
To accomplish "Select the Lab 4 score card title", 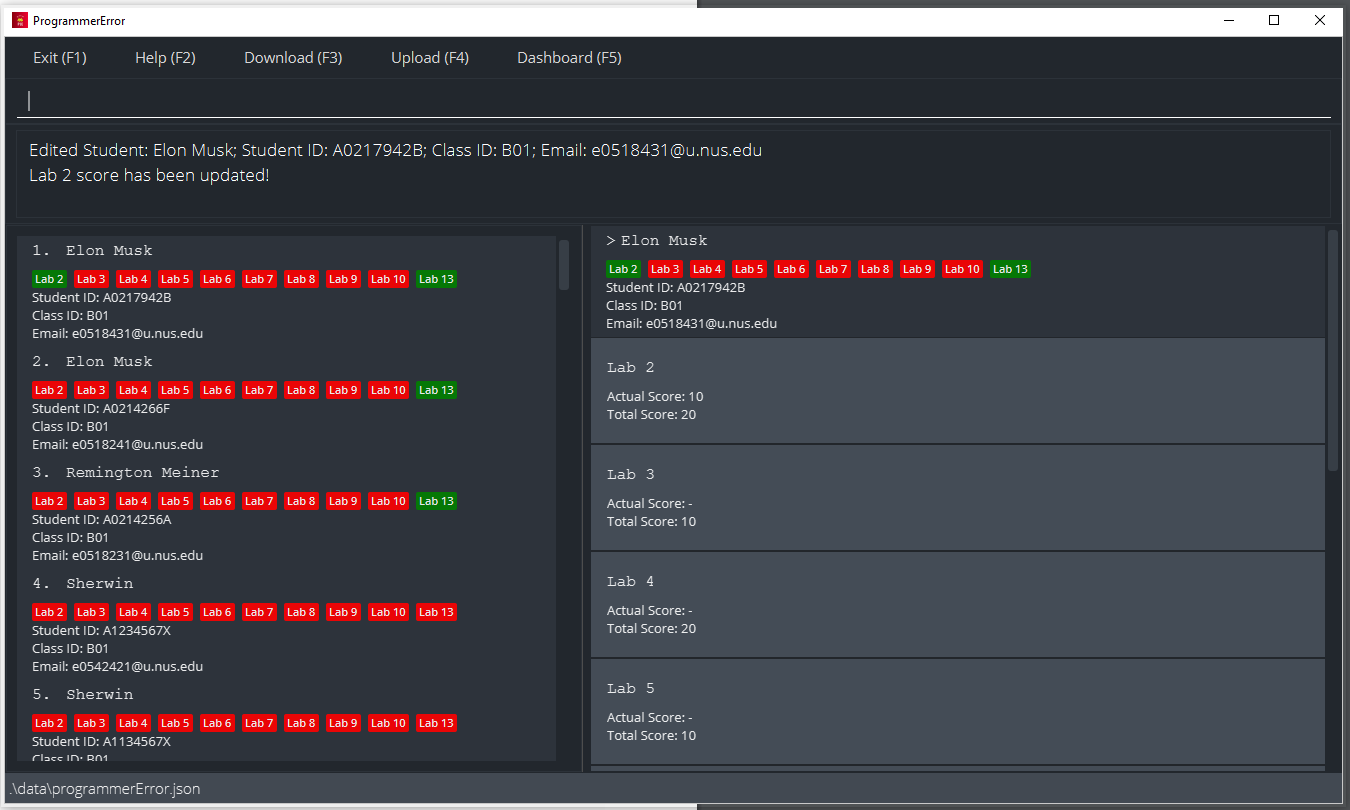I will click(630, 582).
